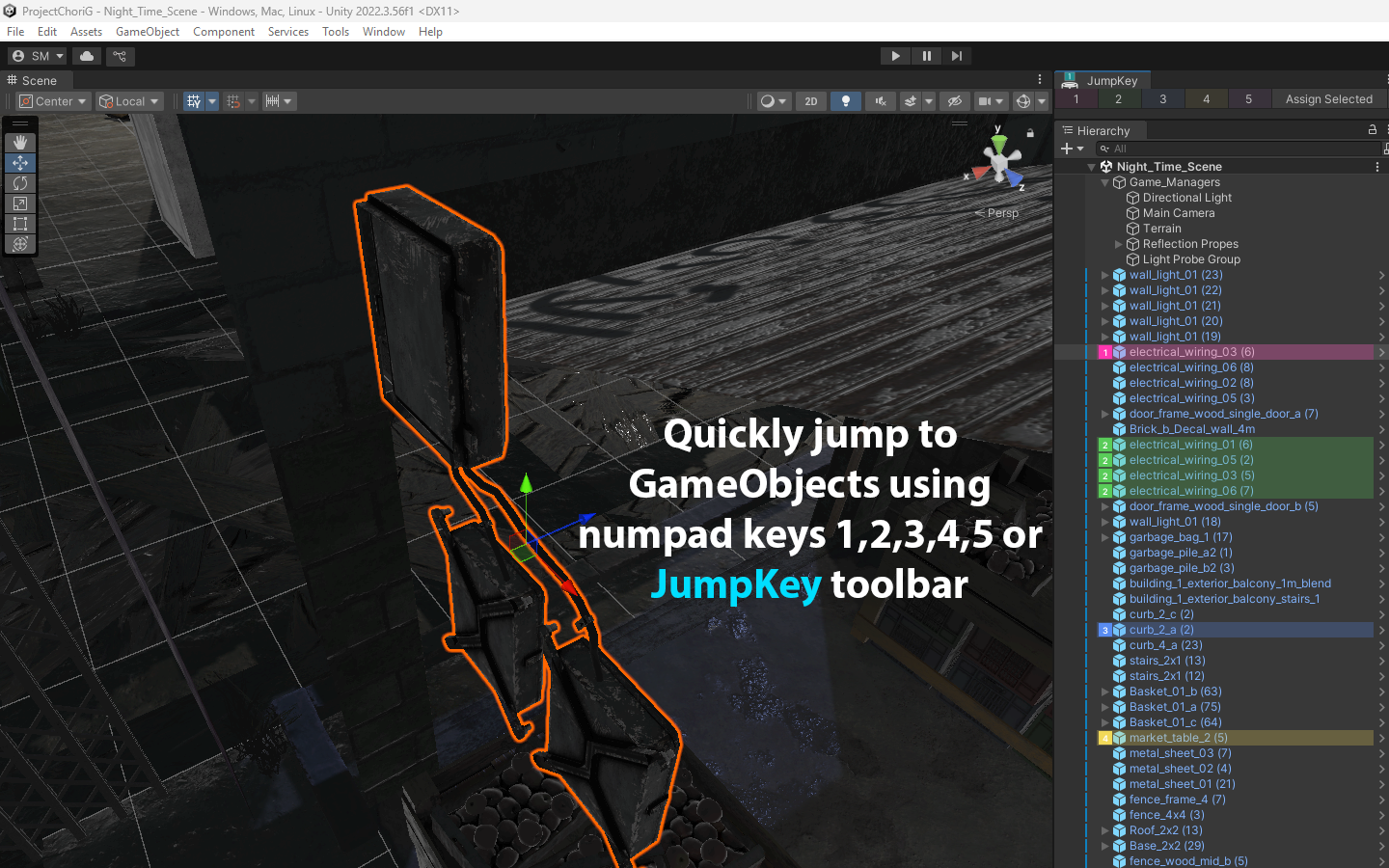Select the Rect tool
Screen dimensions: 1389x868
[20, 224]
